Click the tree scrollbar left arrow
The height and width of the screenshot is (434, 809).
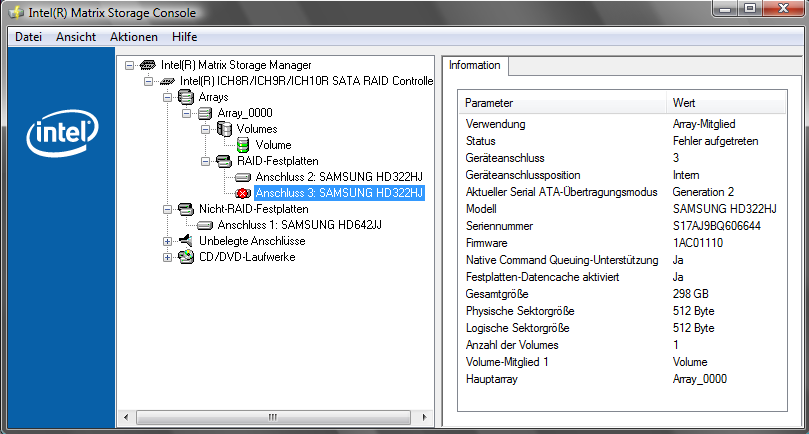click(126, 417)
